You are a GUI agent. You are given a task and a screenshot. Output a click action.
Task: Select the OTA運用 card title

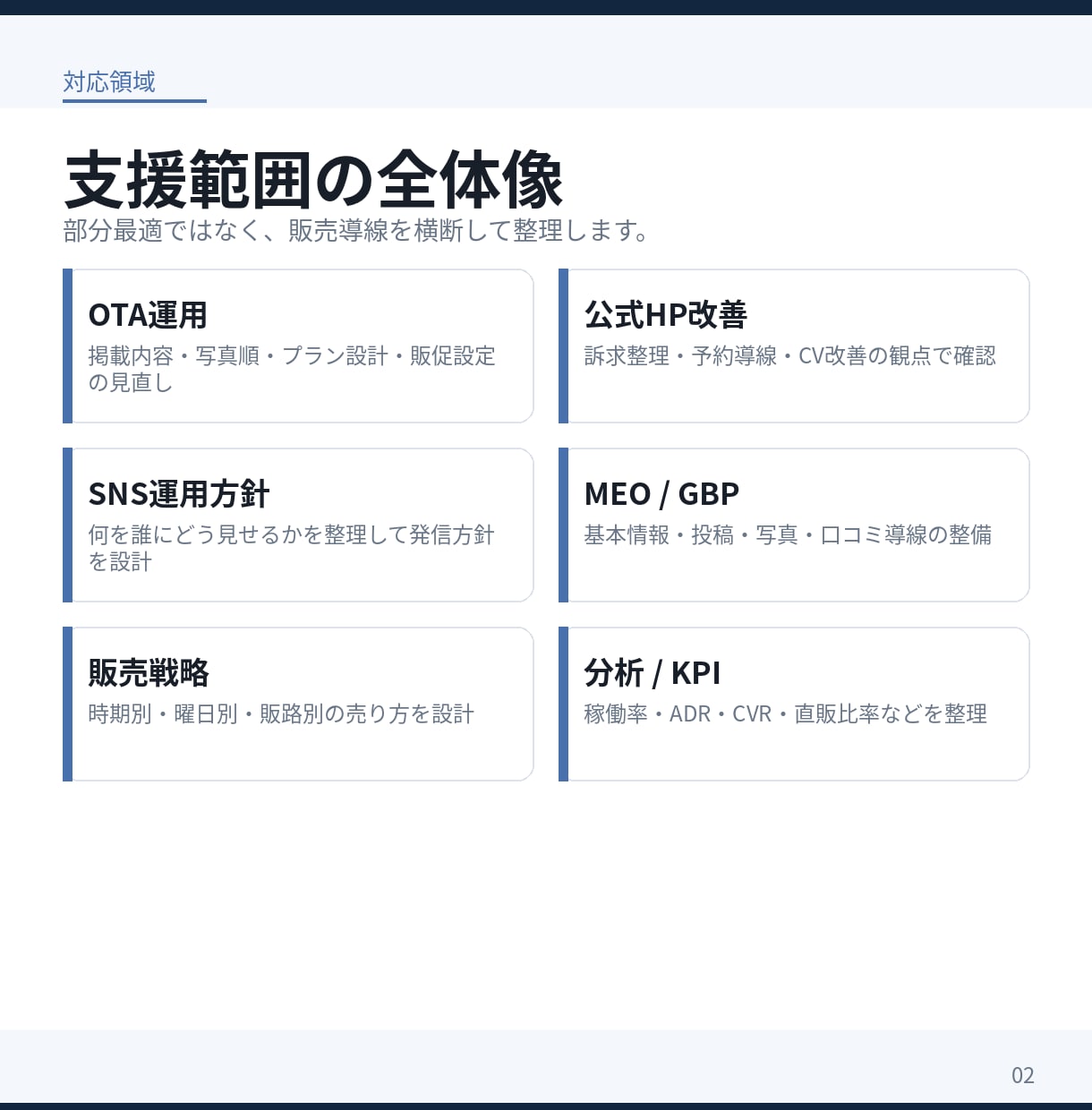click(148, 315)
